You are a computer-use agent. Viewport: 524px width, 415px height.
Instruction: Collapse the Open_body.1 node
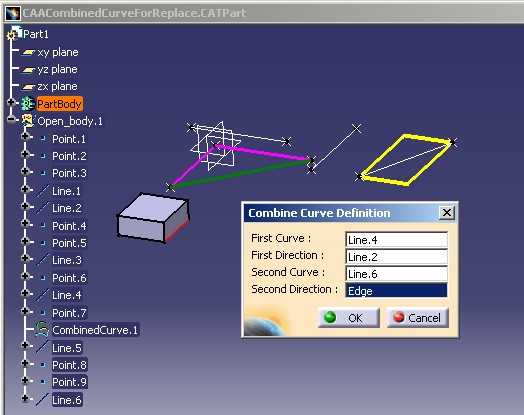tap(11, 119)
